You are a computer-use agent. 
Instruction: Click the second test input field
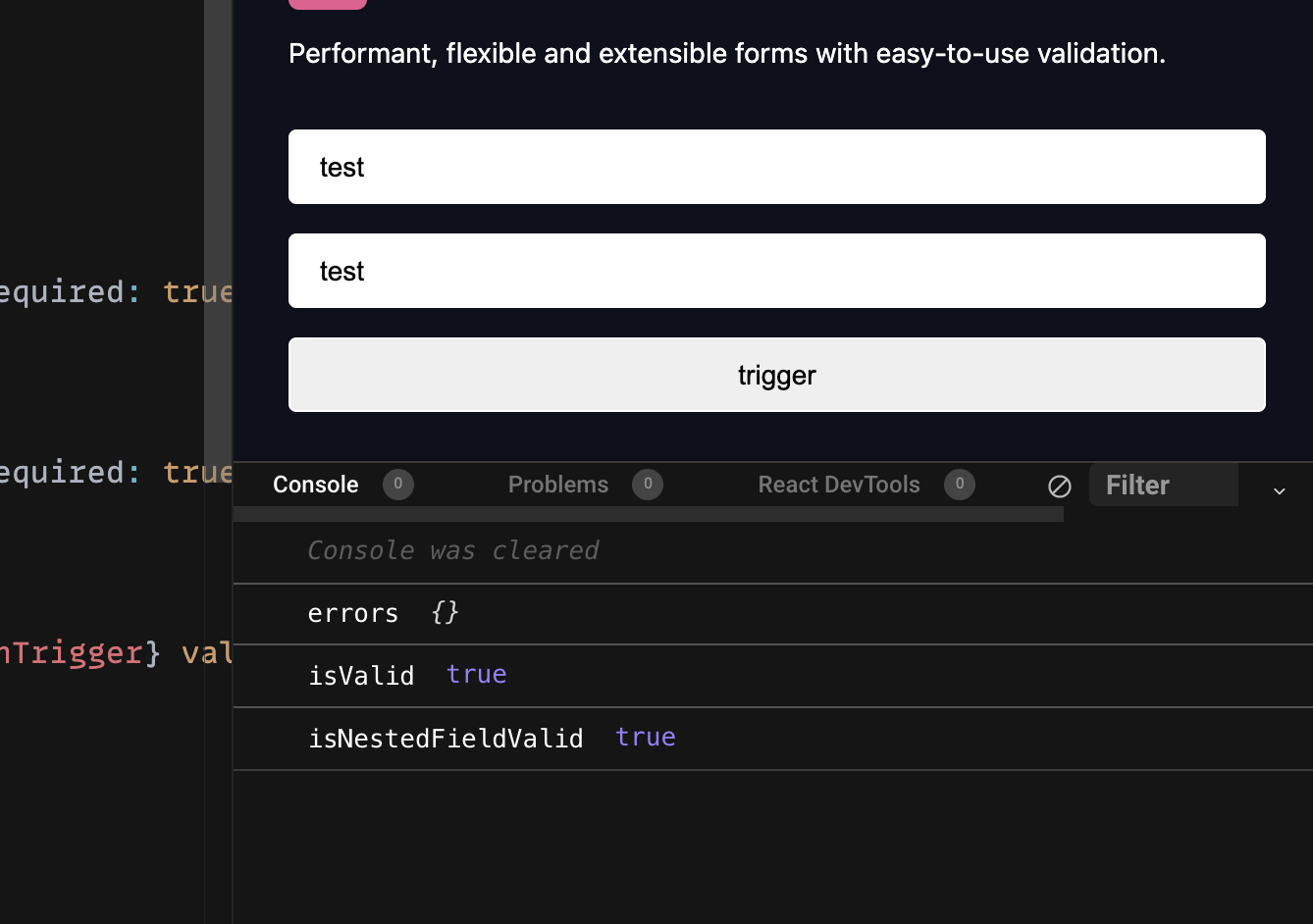[x=776, y=271]
